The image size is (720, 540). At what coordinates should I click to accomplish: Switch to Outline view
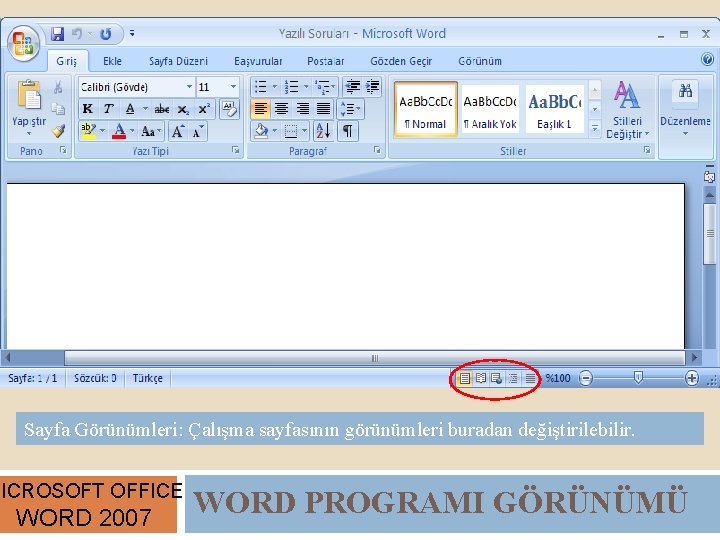(x=513, y=378)
